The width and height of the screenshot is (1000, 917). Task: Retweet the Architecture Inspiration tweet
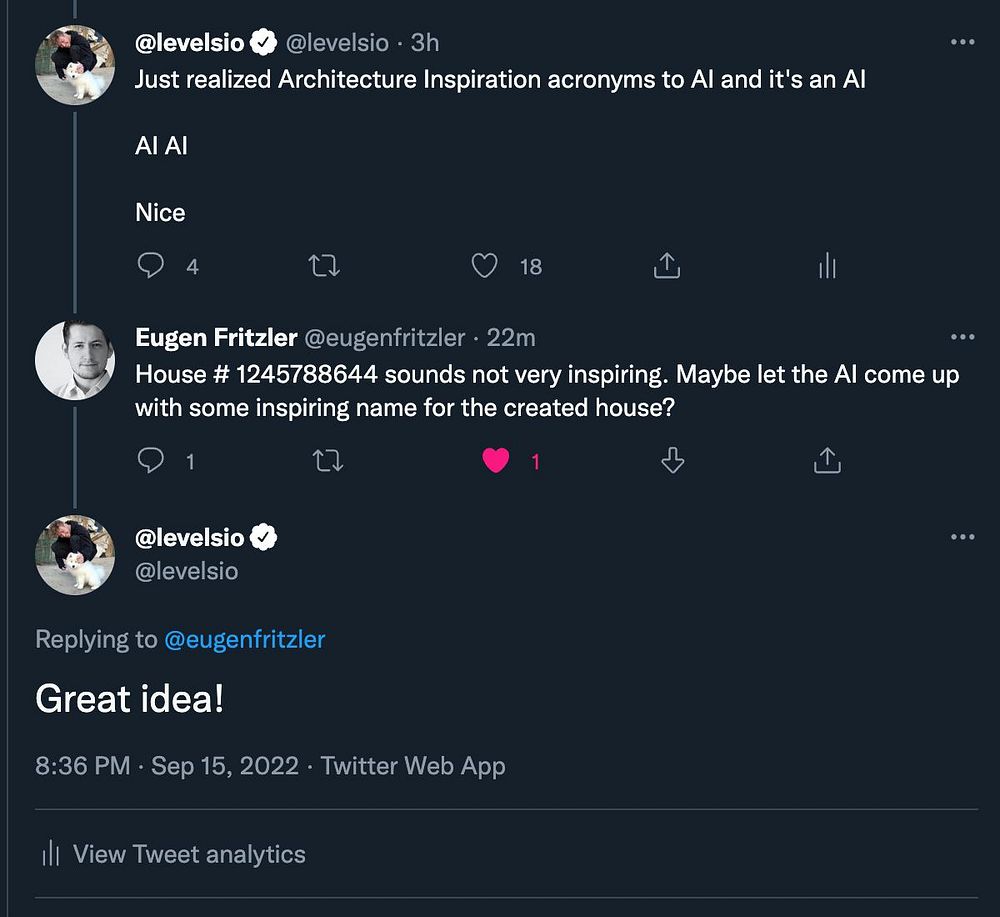click(x=324, y=265)
